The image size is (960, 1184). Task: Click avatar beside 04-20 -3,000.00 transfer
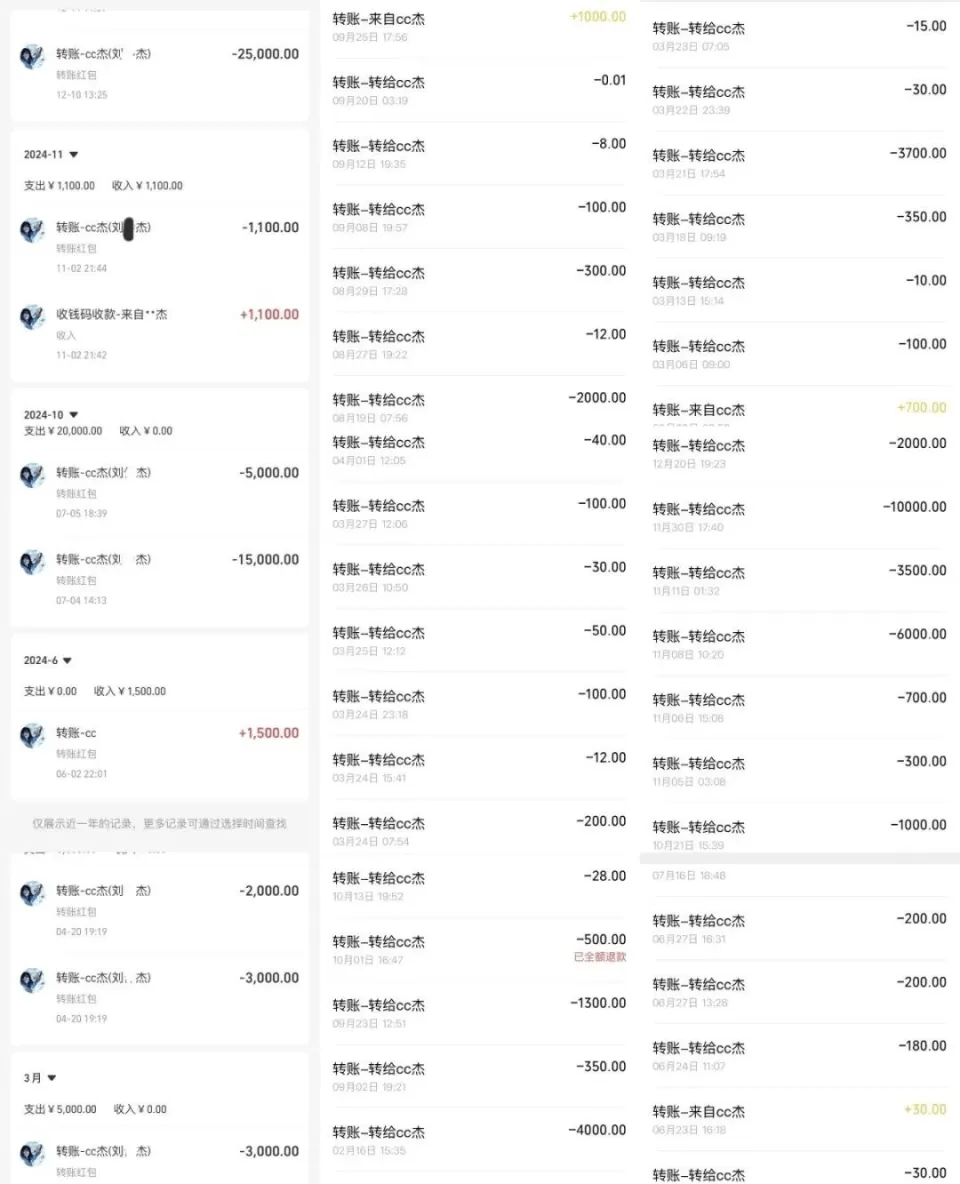(32, 980)
